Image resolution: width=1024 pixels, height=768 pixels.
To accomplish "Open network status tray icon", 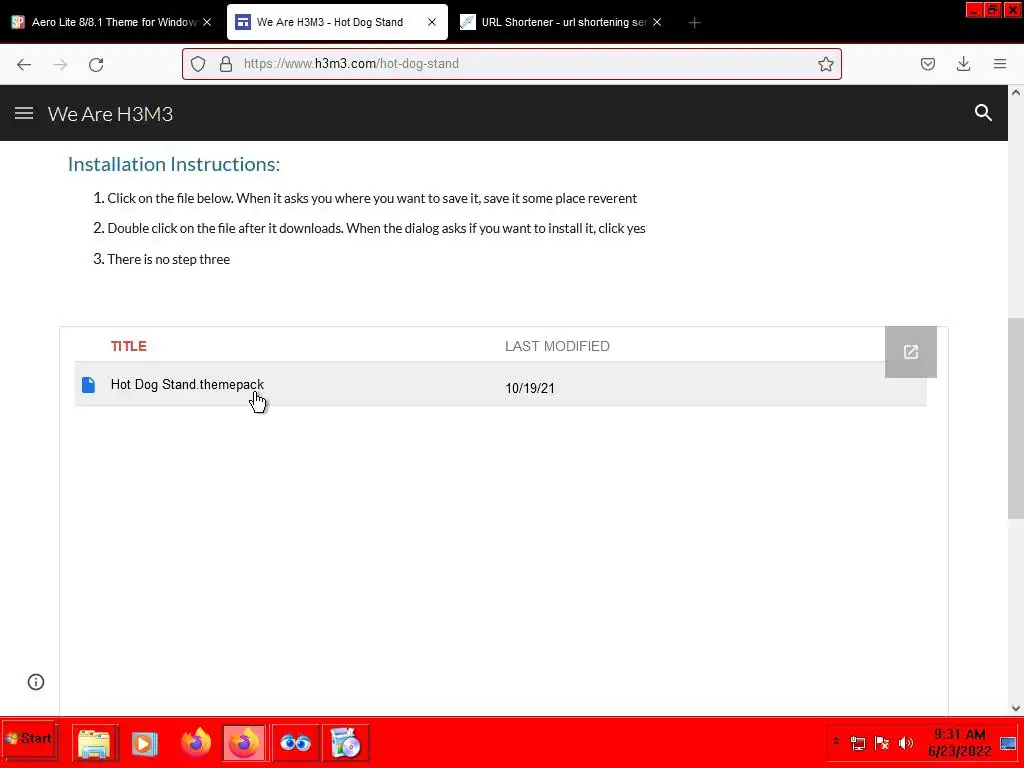I will (x=857, y=743).
